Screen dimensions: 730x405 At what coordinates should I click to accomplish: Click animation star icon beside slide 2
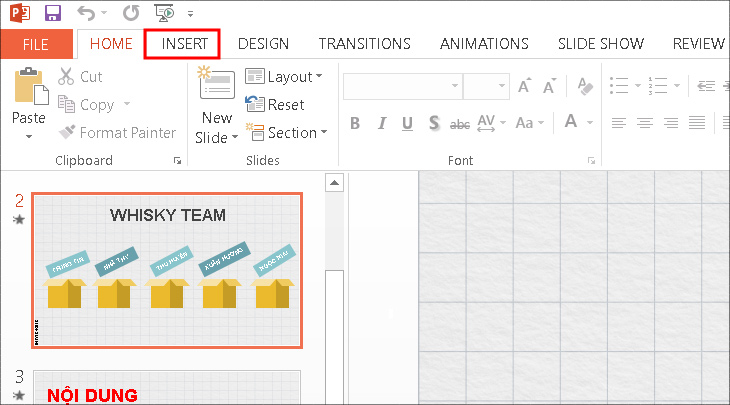pos(19,219)
